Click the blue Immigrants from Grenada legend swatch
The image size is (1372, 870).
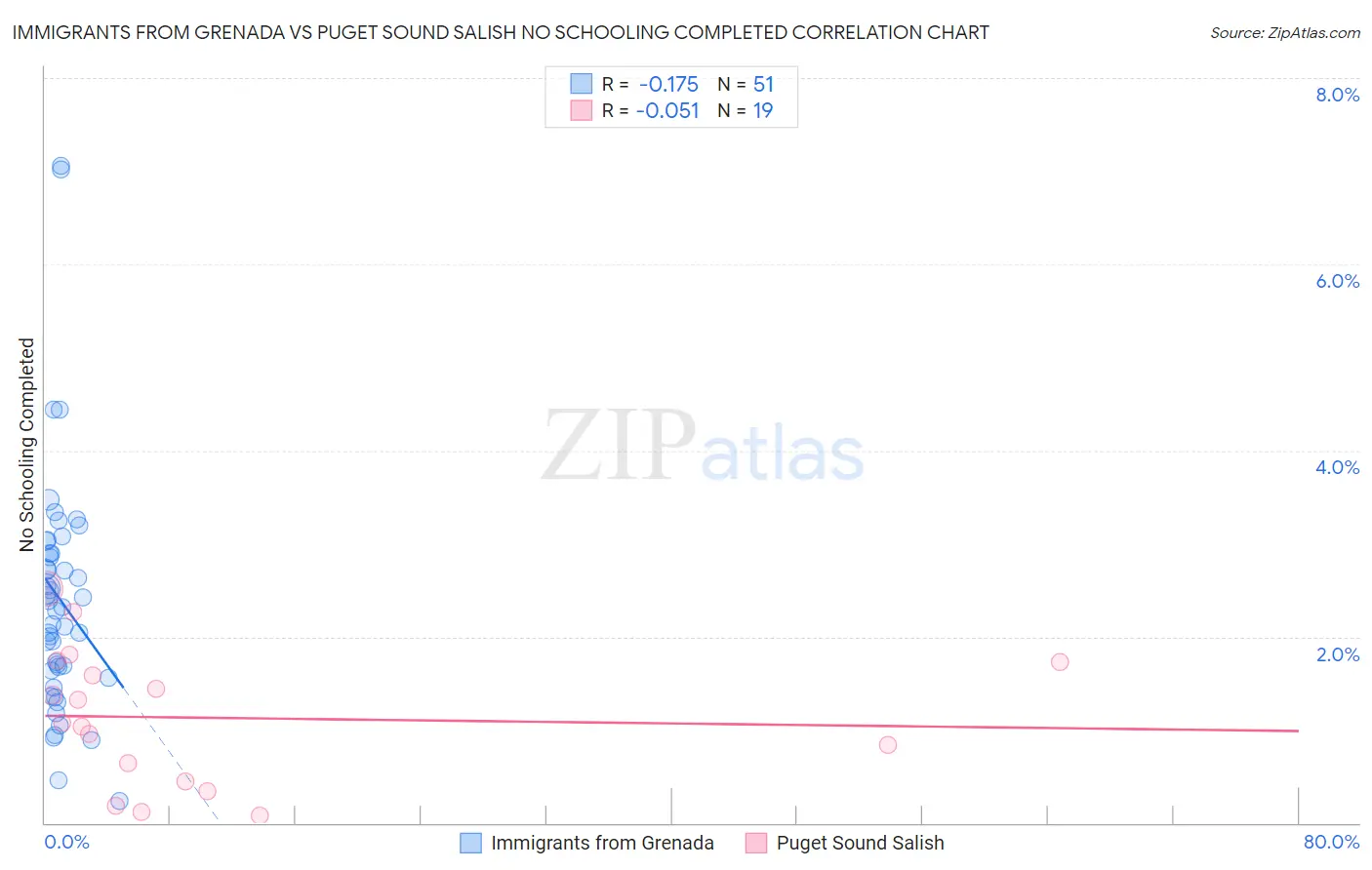pos(470,843)
